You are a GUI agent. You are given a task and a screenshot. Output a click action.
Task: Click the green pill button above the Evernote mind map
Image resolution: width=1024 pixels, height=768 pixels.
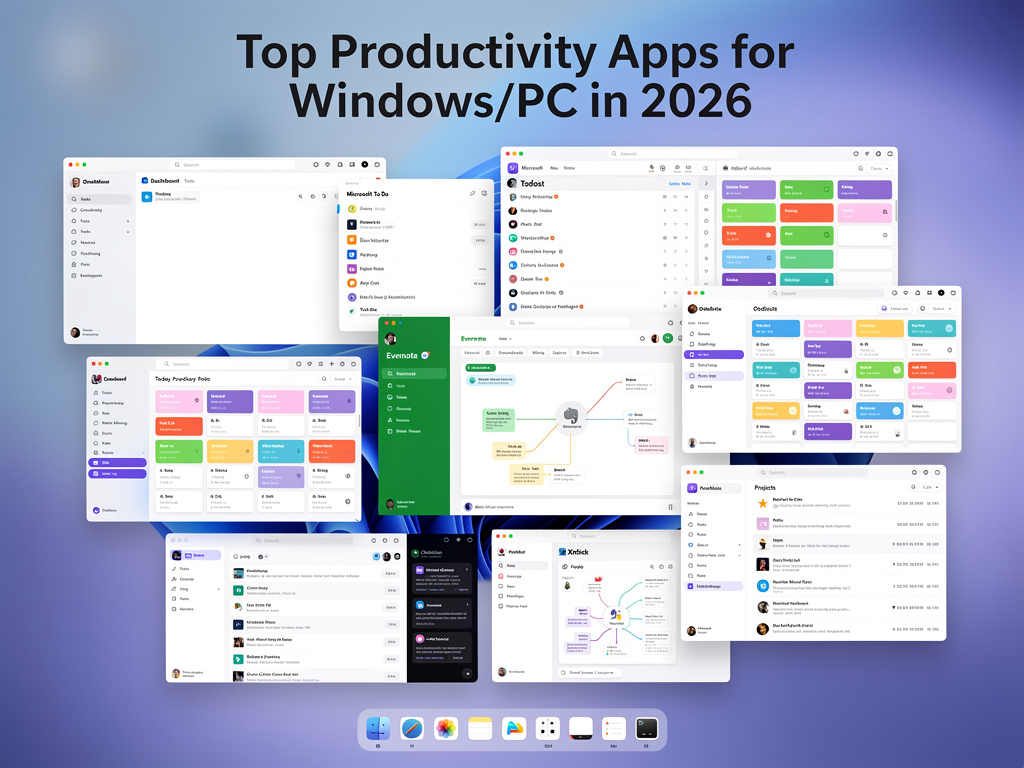tap(480, 368)
